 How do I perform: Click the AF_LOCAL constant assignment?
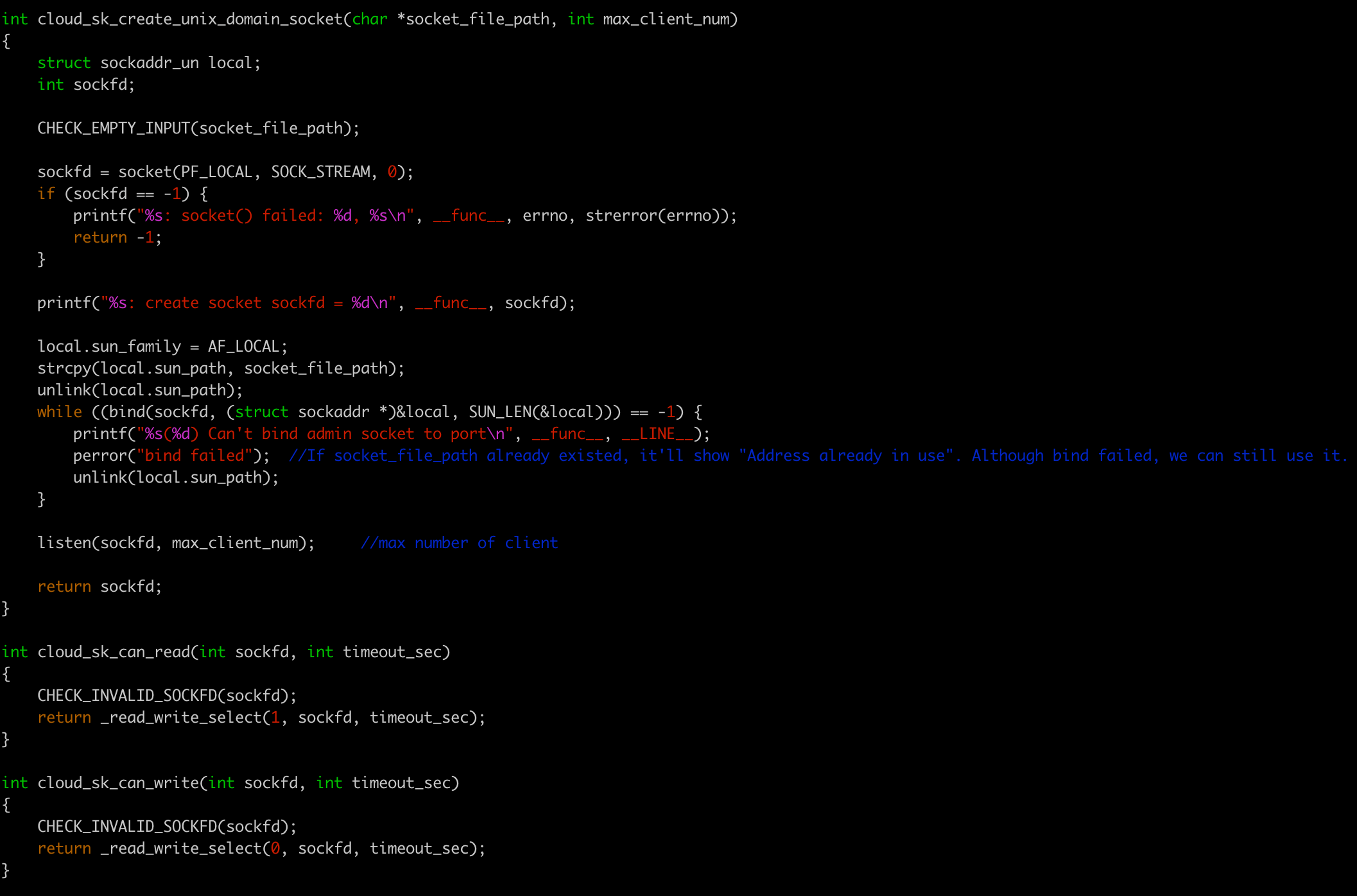(x=244, y=346)
